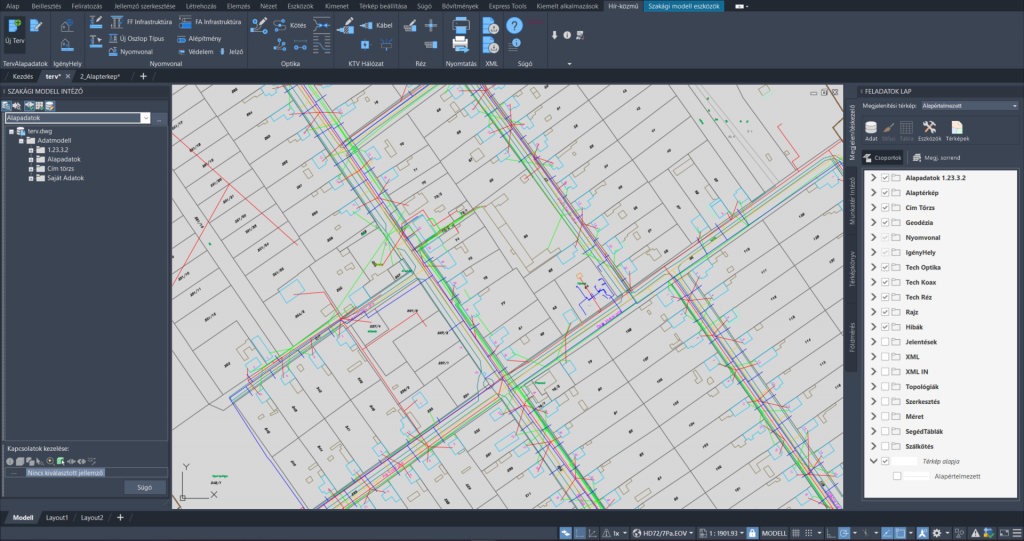This screenshot has height=541, width=1024.
Task: Open the Eszközök tools icon
Action: coord(929,131)
